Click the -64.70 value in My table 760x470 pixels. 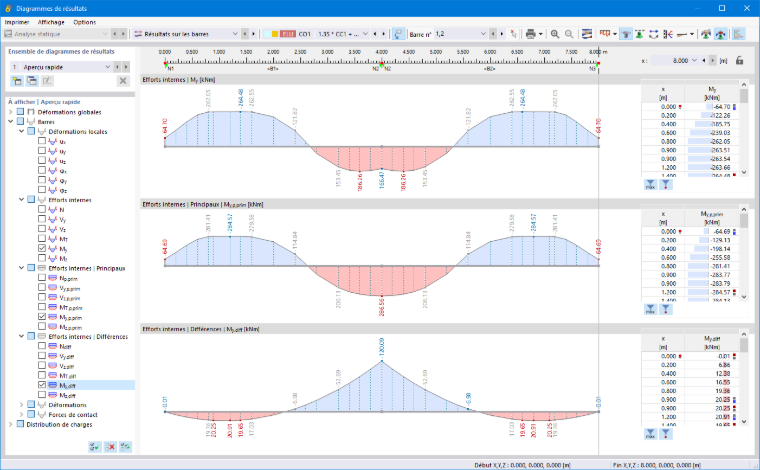click(721, 107)
